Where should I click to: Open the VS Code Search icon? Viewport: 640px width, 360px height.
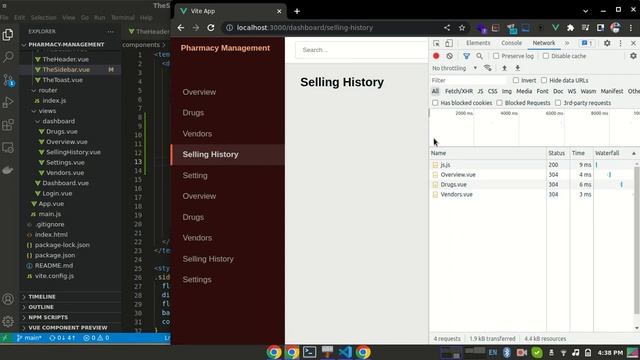click(x=8, y=57)
